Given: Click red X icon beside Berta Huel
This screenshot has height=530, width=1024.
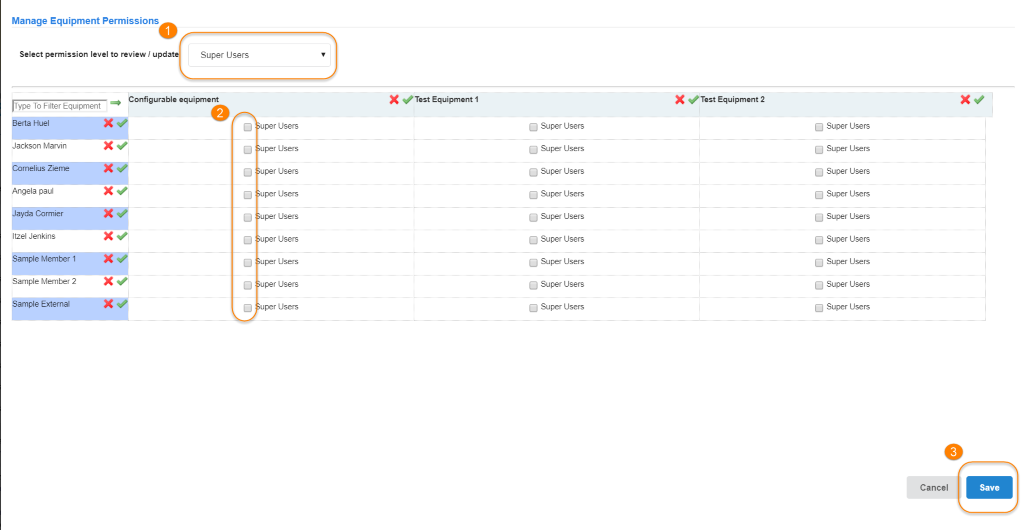Looking at the screenshot, I should click(x=108, y=123).
